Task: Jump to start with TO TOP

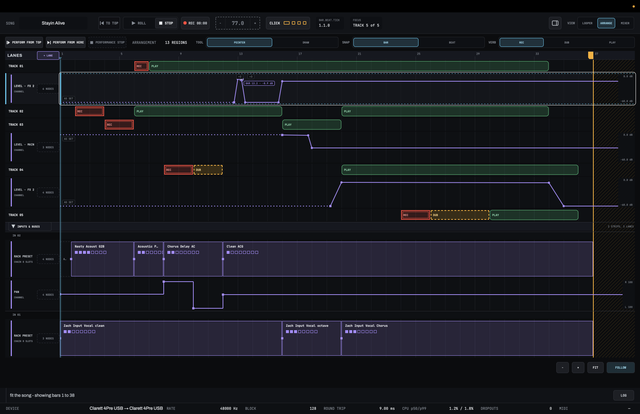Action: click(x=109, y=23)
